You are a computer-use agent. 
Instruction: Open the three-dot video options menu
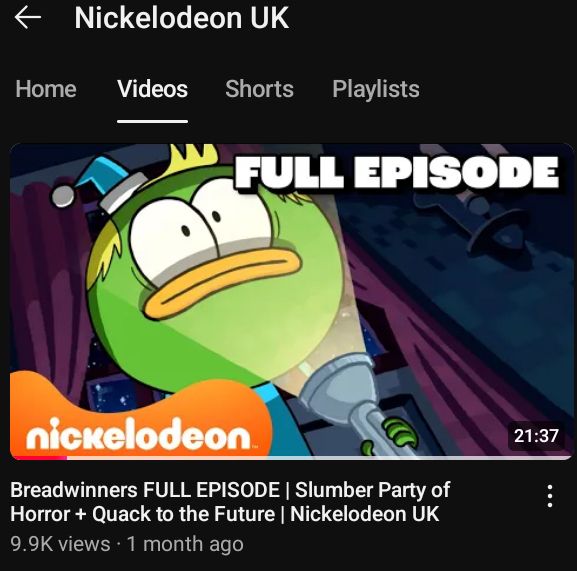point(550,496)
